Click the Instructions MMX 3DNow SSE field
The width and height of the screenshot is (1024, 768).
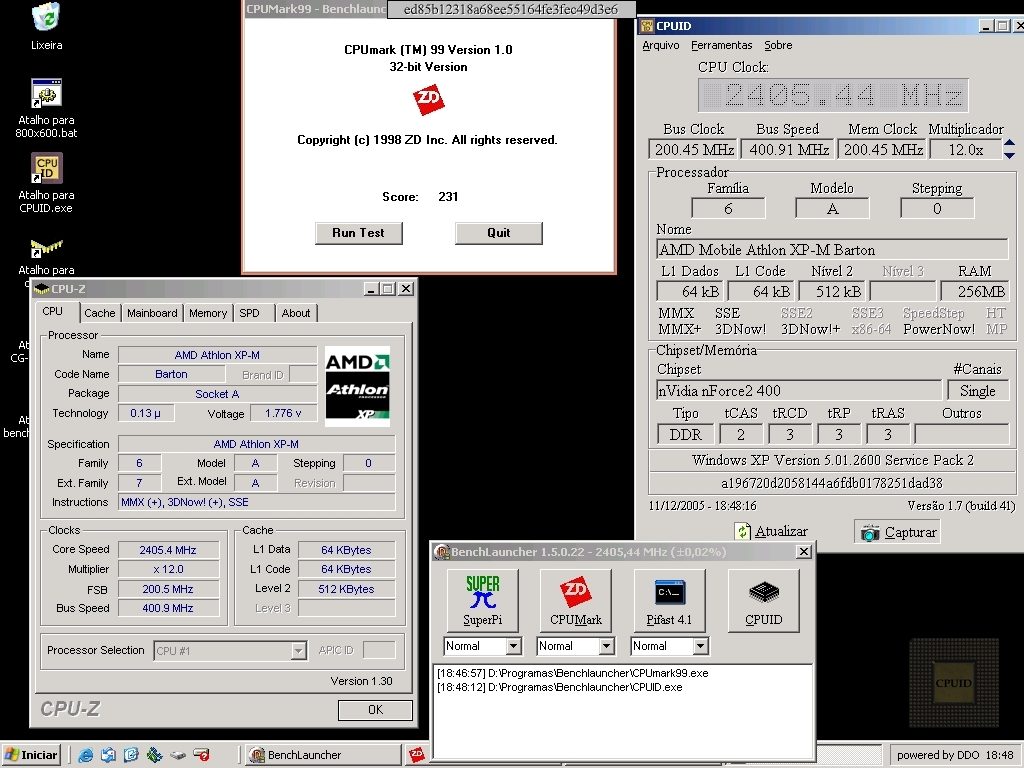click(x=257, y=502)
